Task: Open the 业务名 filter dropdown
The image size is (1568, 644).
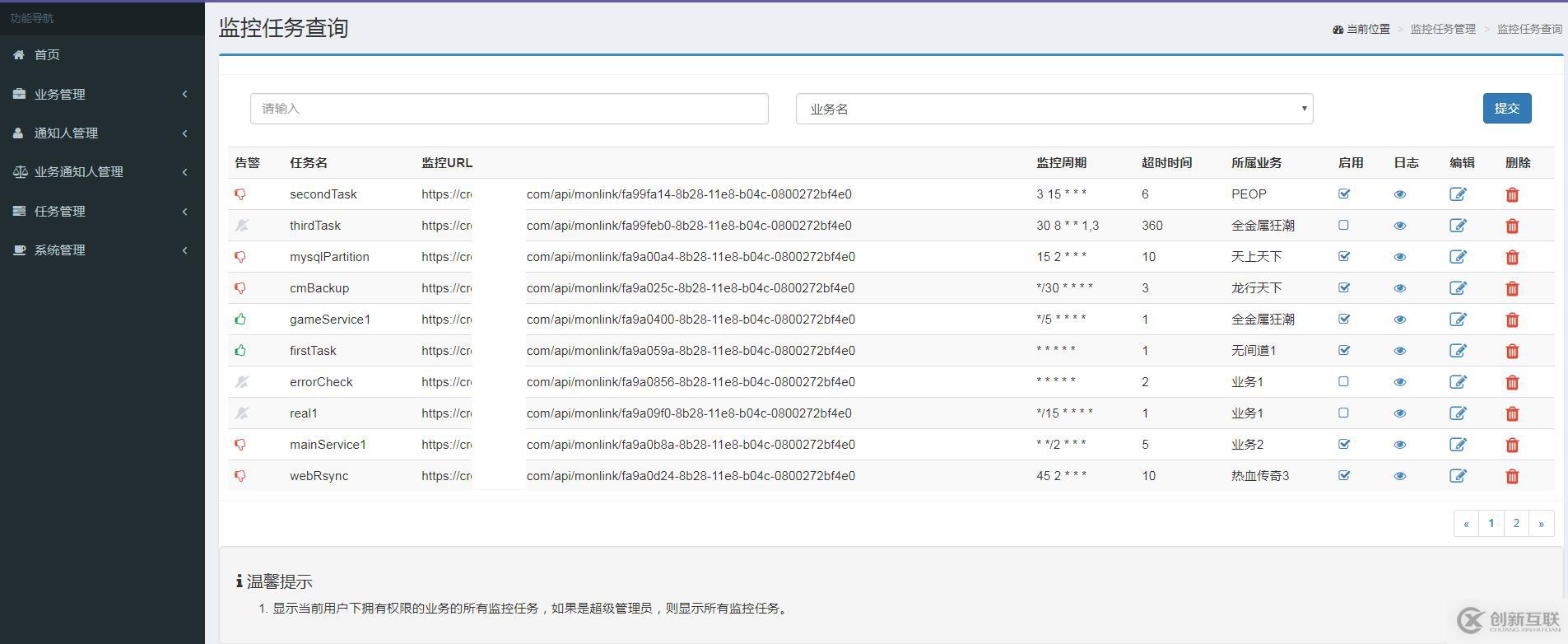Action: point(1054,109)
